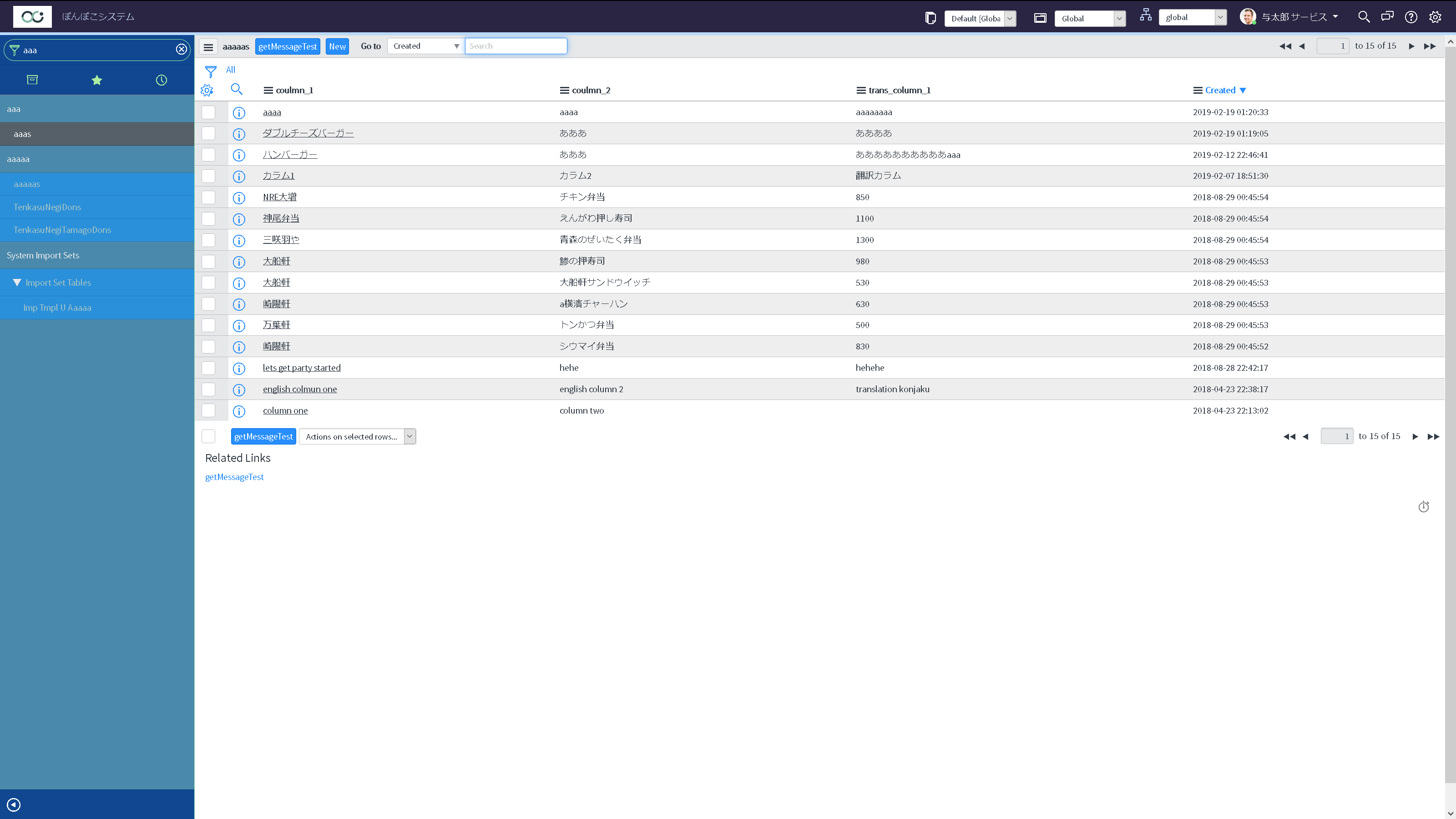Select the checkbox for NRE大増 row
This screenshot has width=1456, height=819.
(208, 197)
